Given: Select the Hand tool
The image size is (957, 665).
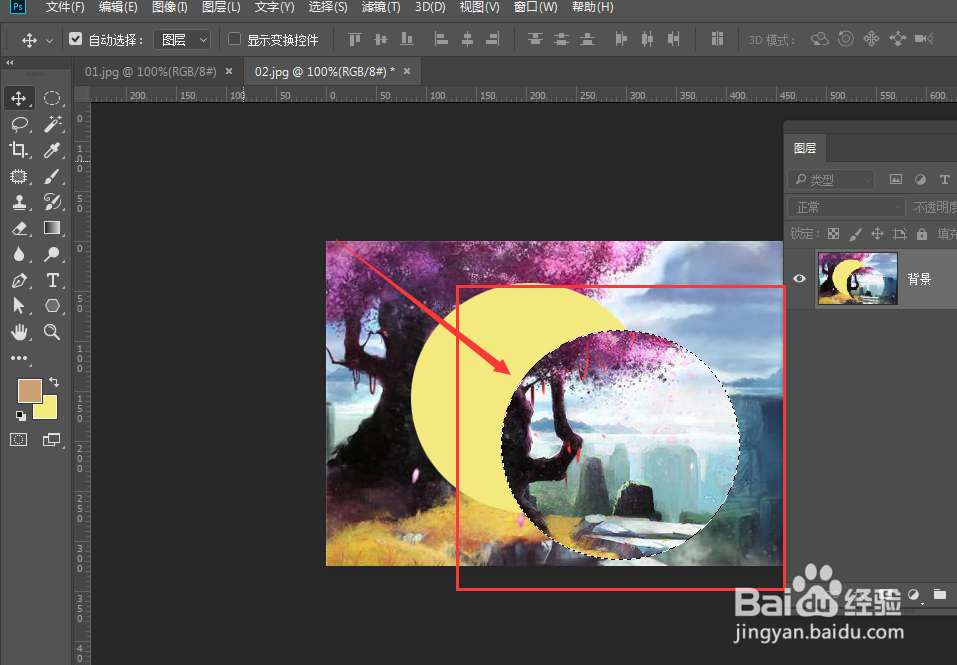Looking at the screenshot, I should click(x=19, y=332).
